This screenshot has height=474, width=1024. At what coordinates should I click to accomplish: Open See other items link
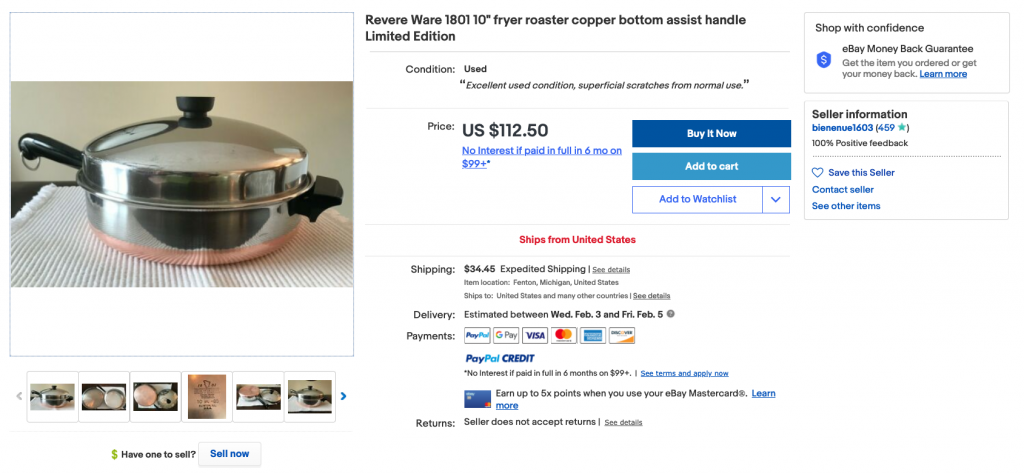846,206
